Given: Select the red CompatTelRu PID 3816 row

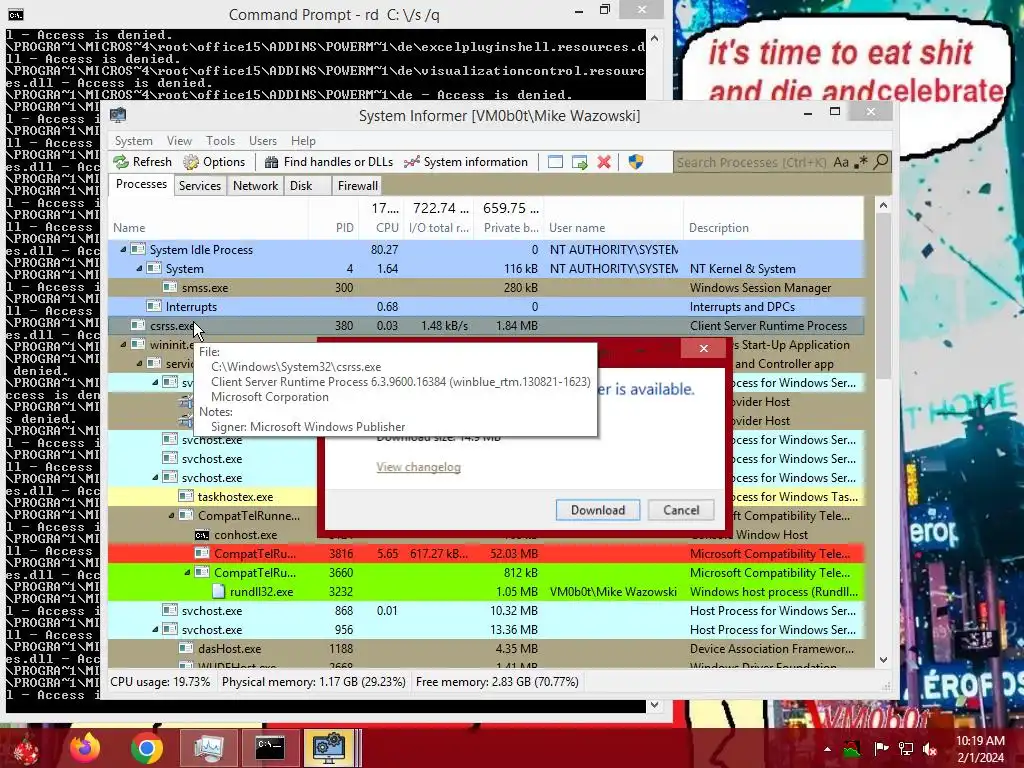Looking at the screenshot, I should click(487, 553).
